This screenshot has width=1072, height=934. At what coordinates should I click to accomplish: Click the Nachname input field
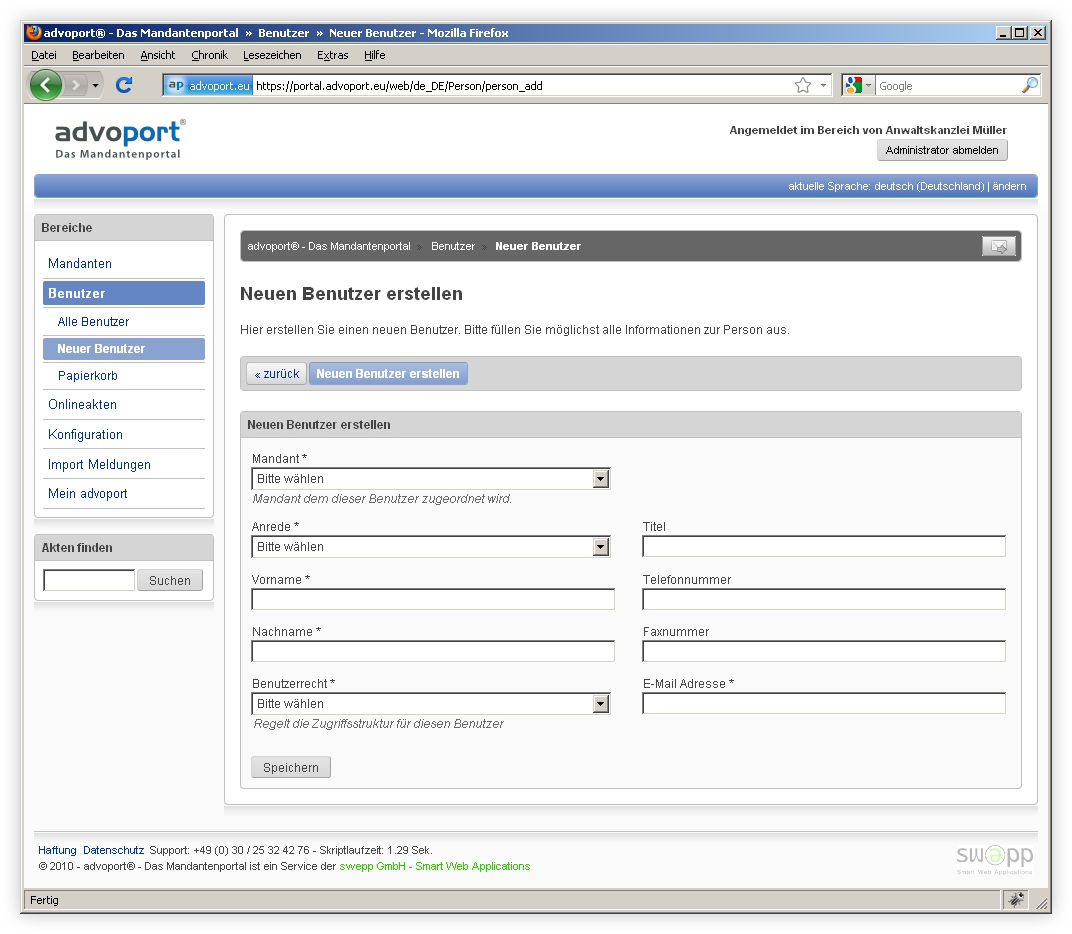click(433, 651)
